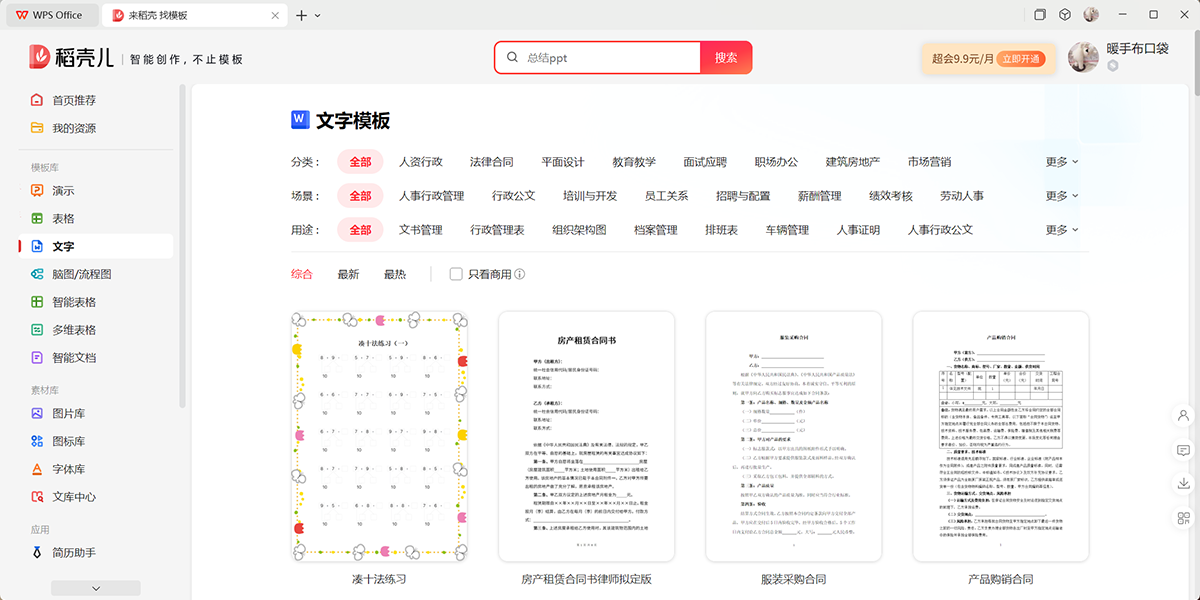Open the 多维表格 section
The height and width of the screenshot is (600, 1200).
[x=67, y=329]
